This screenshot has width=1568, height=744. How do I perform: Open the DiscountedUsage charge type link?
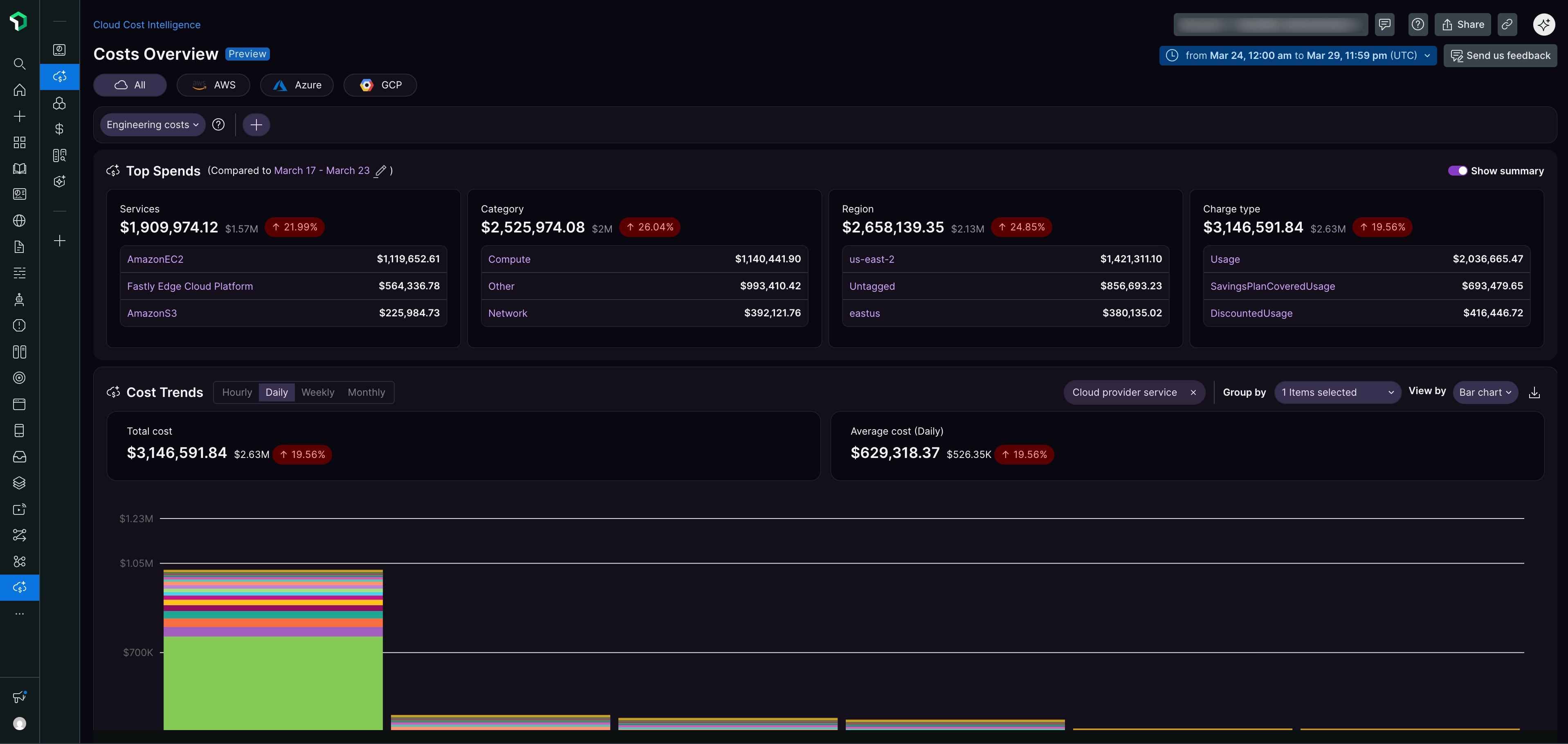pos(1251,313)
